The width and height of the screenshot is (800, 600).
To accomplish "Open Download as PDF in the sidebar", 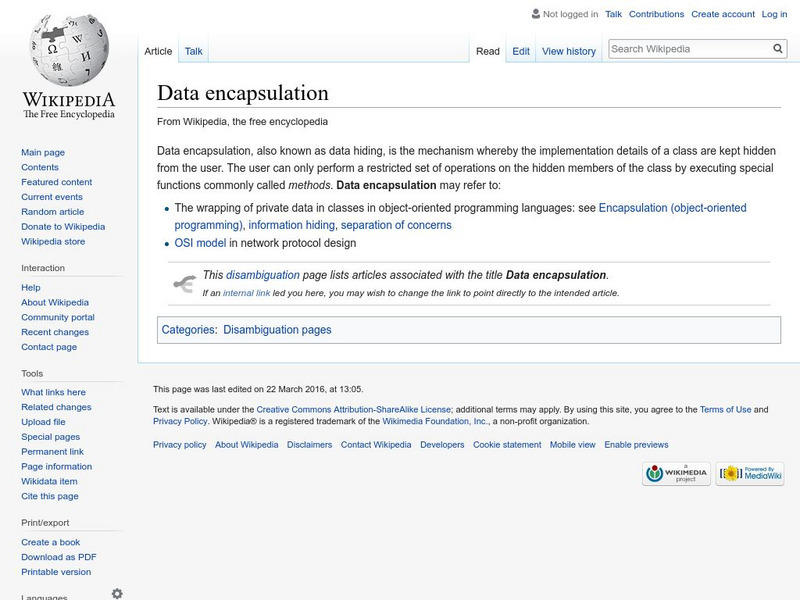I will coord(58,556).
